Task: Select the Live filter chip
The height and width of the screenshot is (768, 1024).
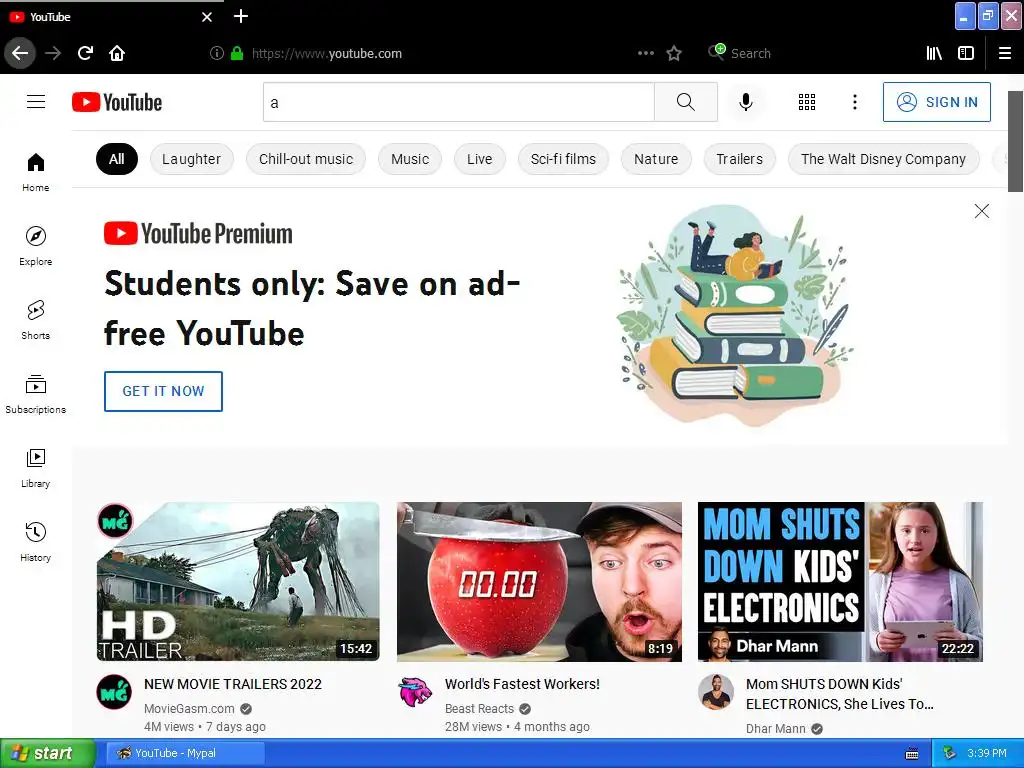Action: pos(479,159)
